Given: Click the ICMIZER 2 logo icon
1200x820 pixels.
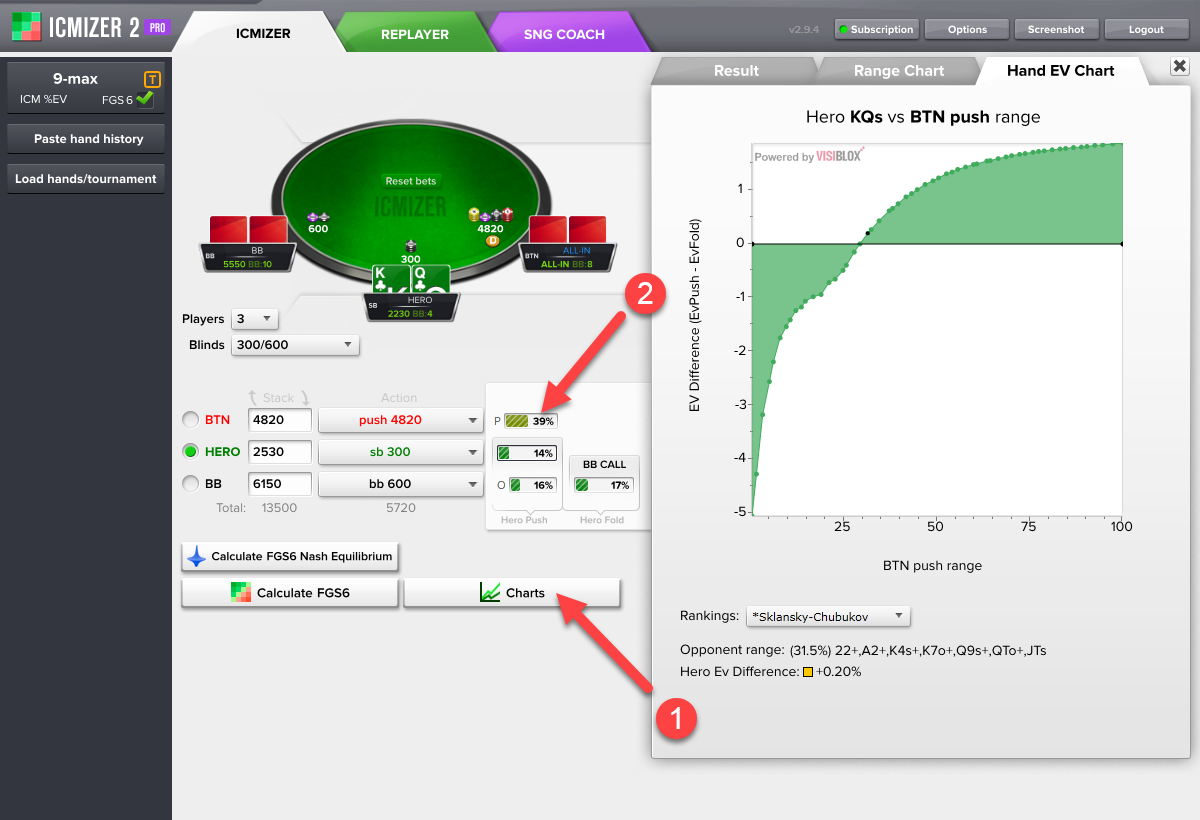Looking at the screenshot, I should point(26,27).
